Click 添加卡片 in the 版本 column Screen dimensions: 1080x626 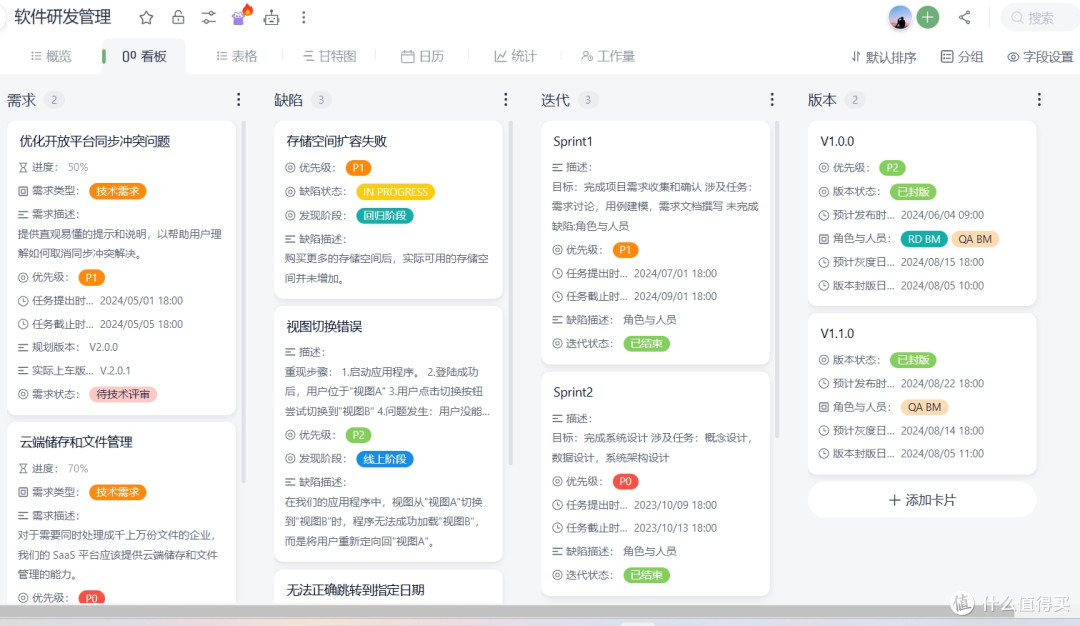pos(922,500)
